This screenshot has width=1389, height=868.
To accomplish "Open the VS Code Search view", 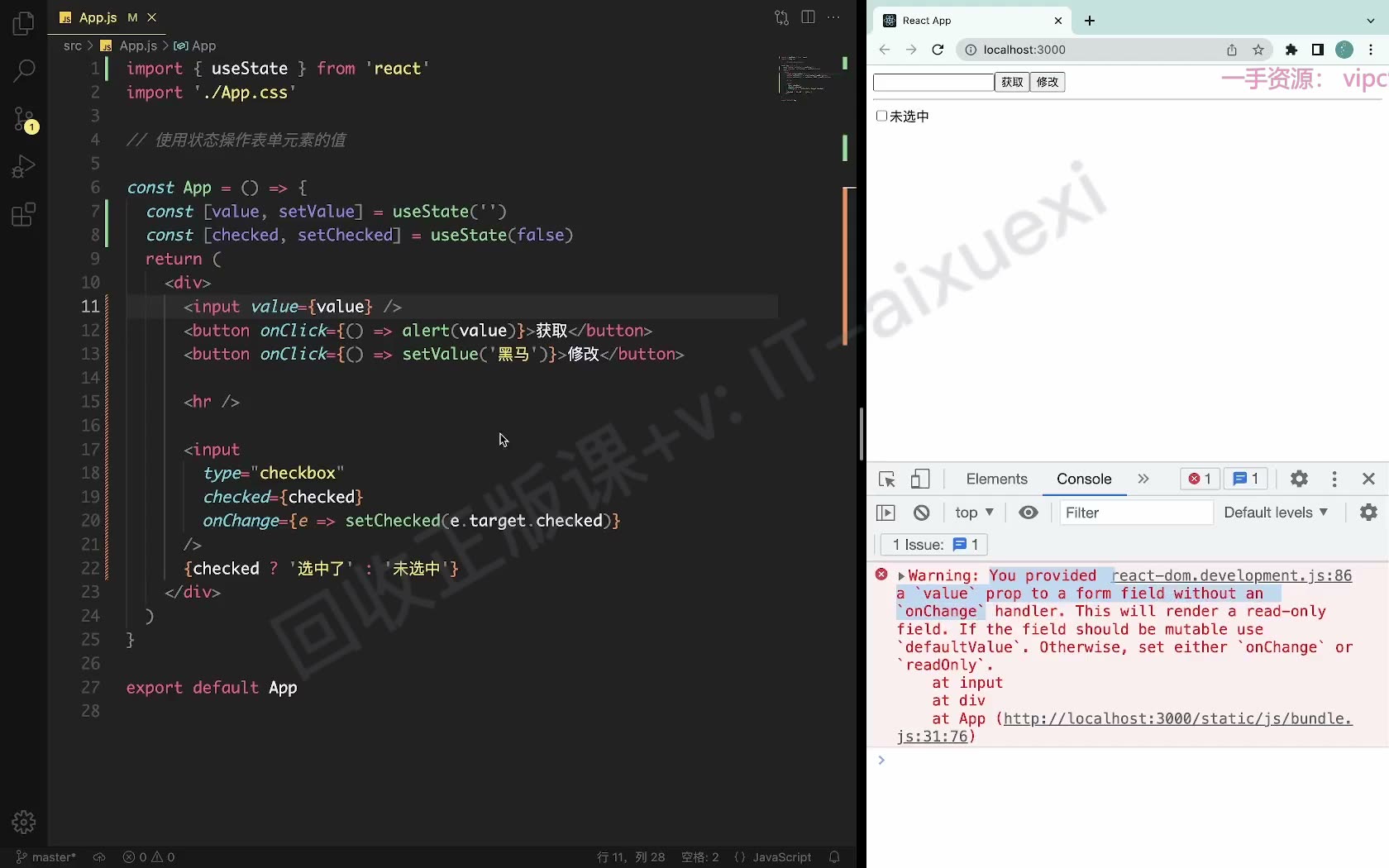I will click(x=24, y=70).
